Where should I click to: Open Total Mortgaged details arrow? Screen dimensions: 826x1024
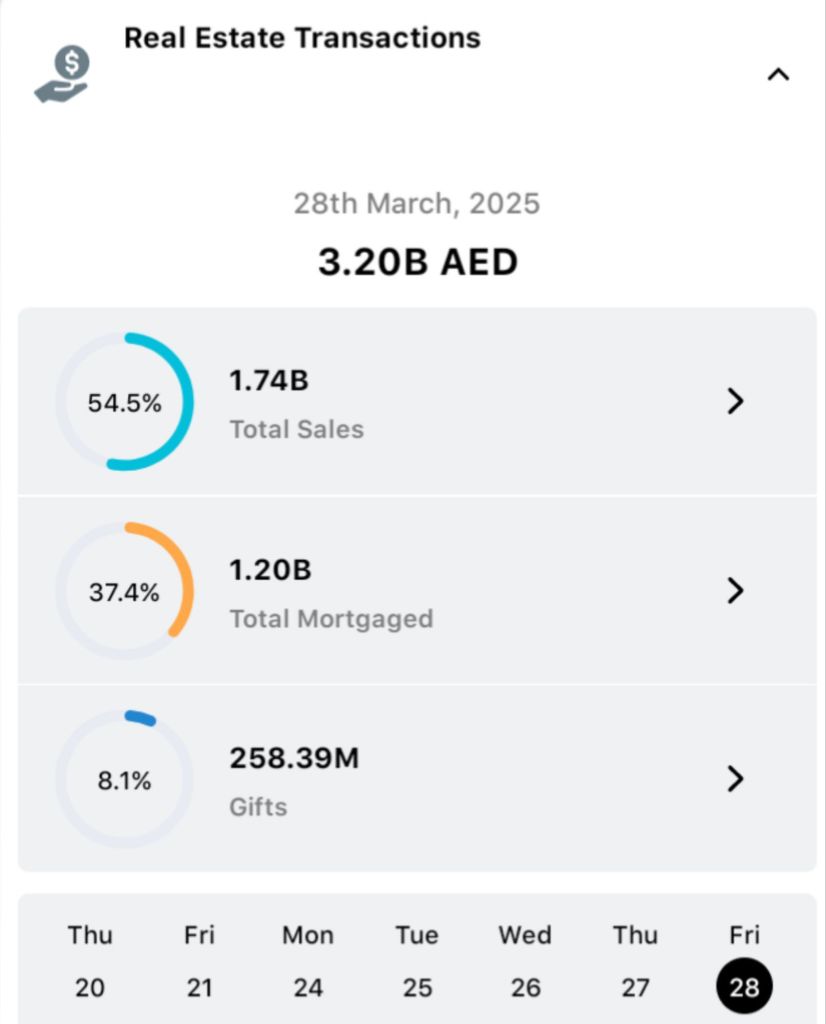pos(735,591)
